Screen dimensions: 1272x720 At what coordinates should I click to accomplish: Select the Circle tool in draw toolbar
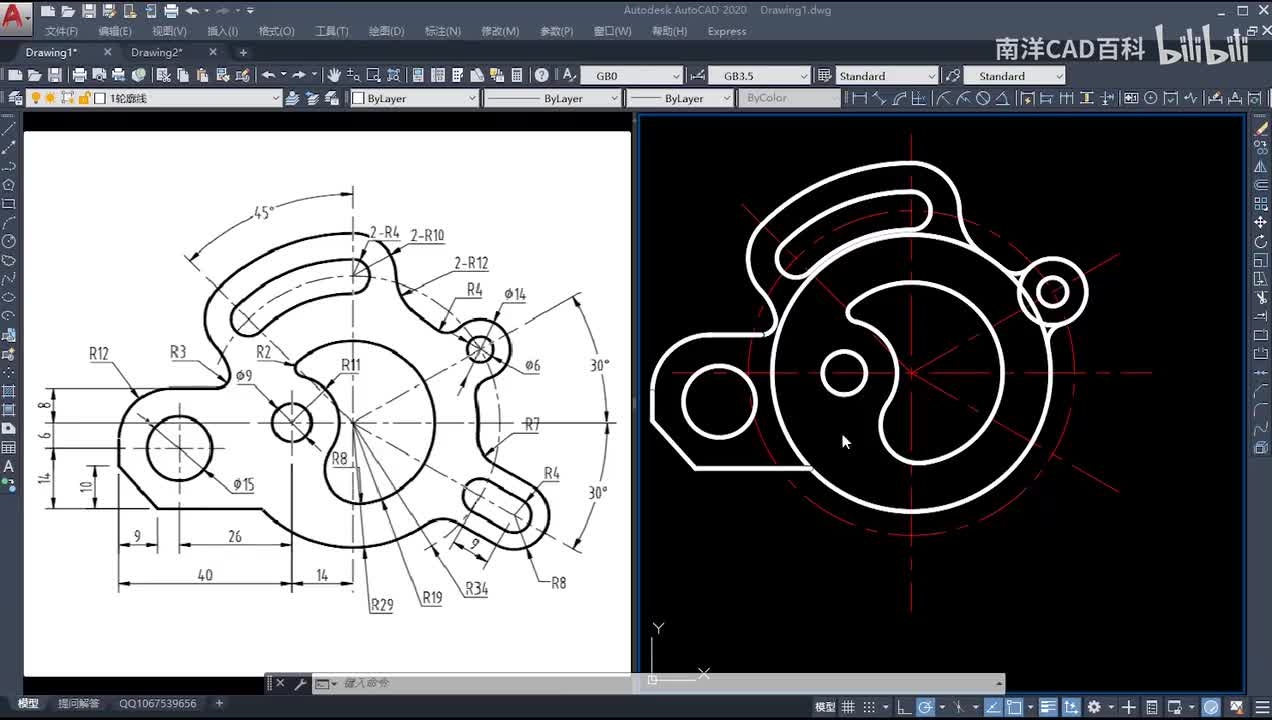[9, 241]
